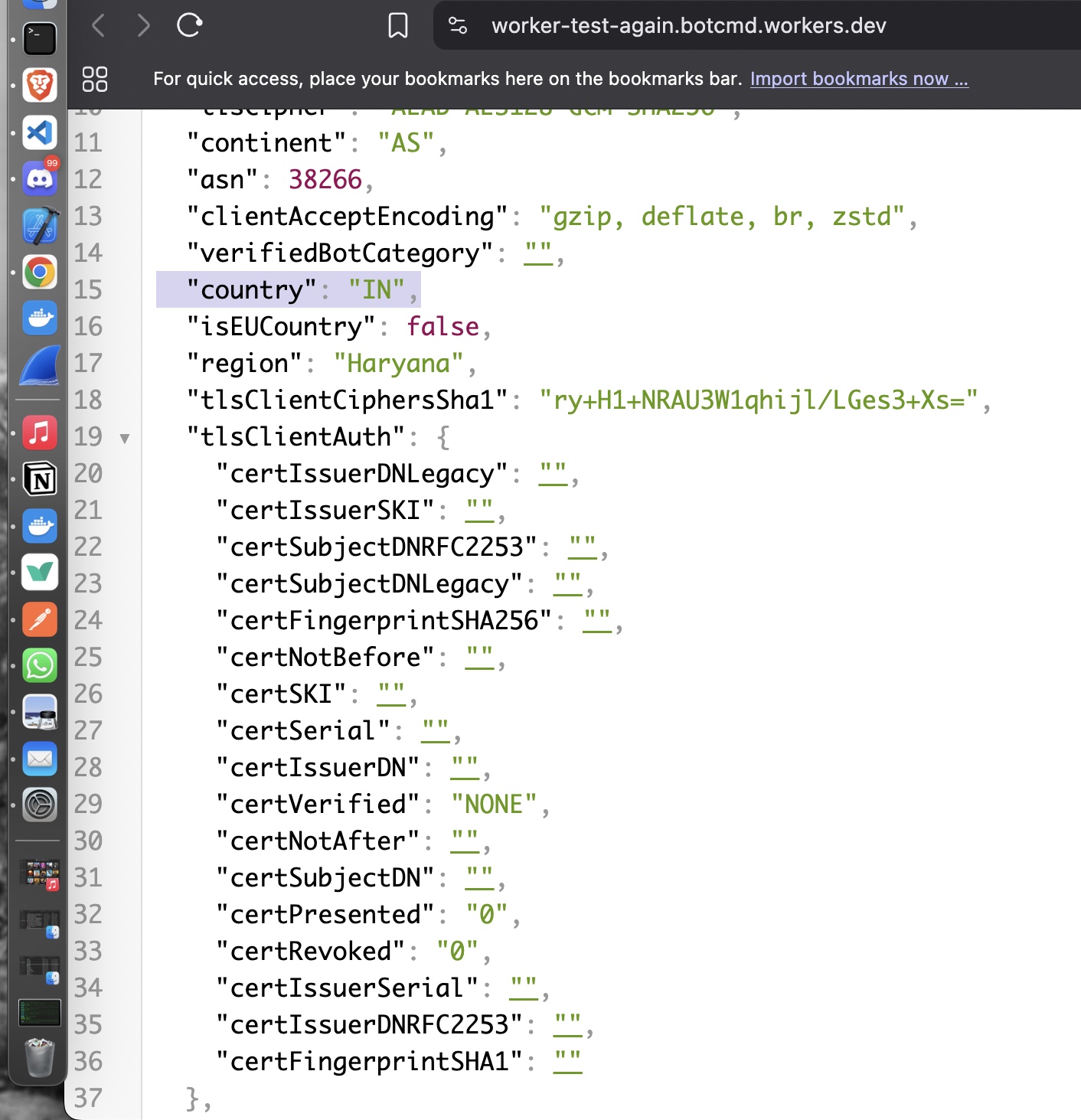The height and width of the screenshot is (1120, 1081).
Task: Click the tlsClientCiphersSha1 hash value
Action: [x=759, y=400]
